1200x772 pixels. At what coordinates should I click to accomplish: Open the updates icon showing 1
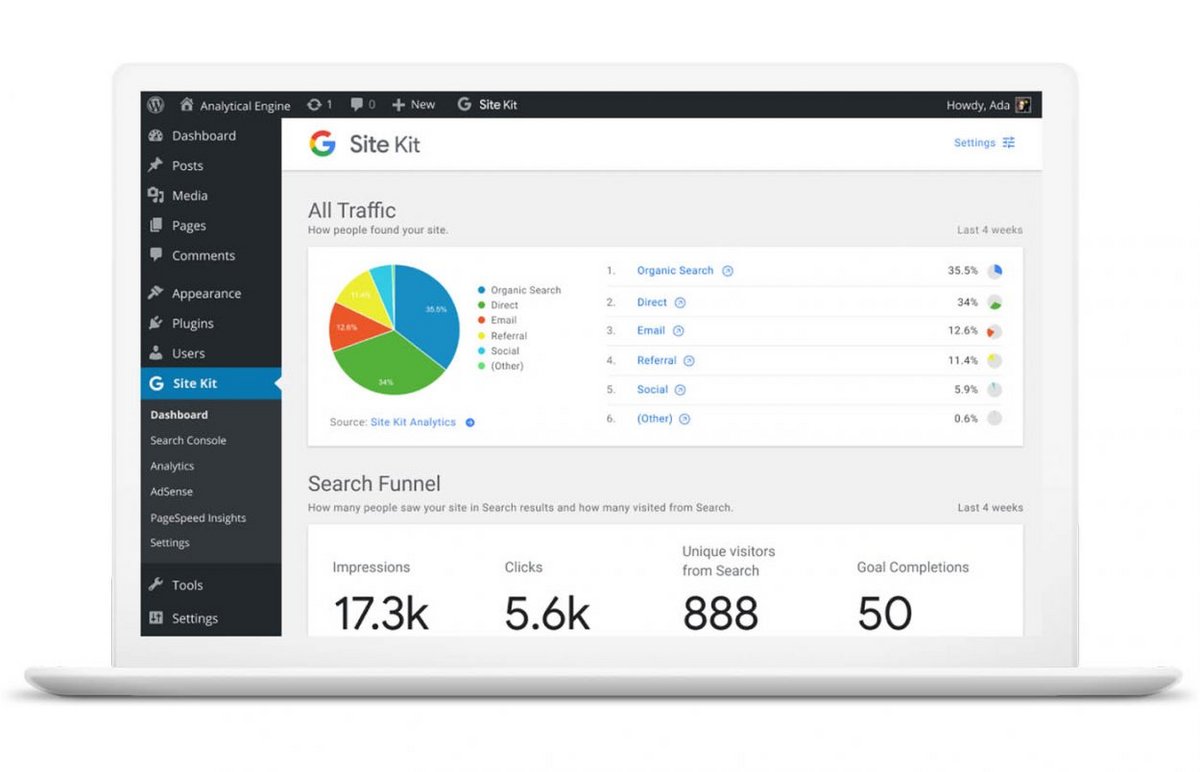pos(314,105)
